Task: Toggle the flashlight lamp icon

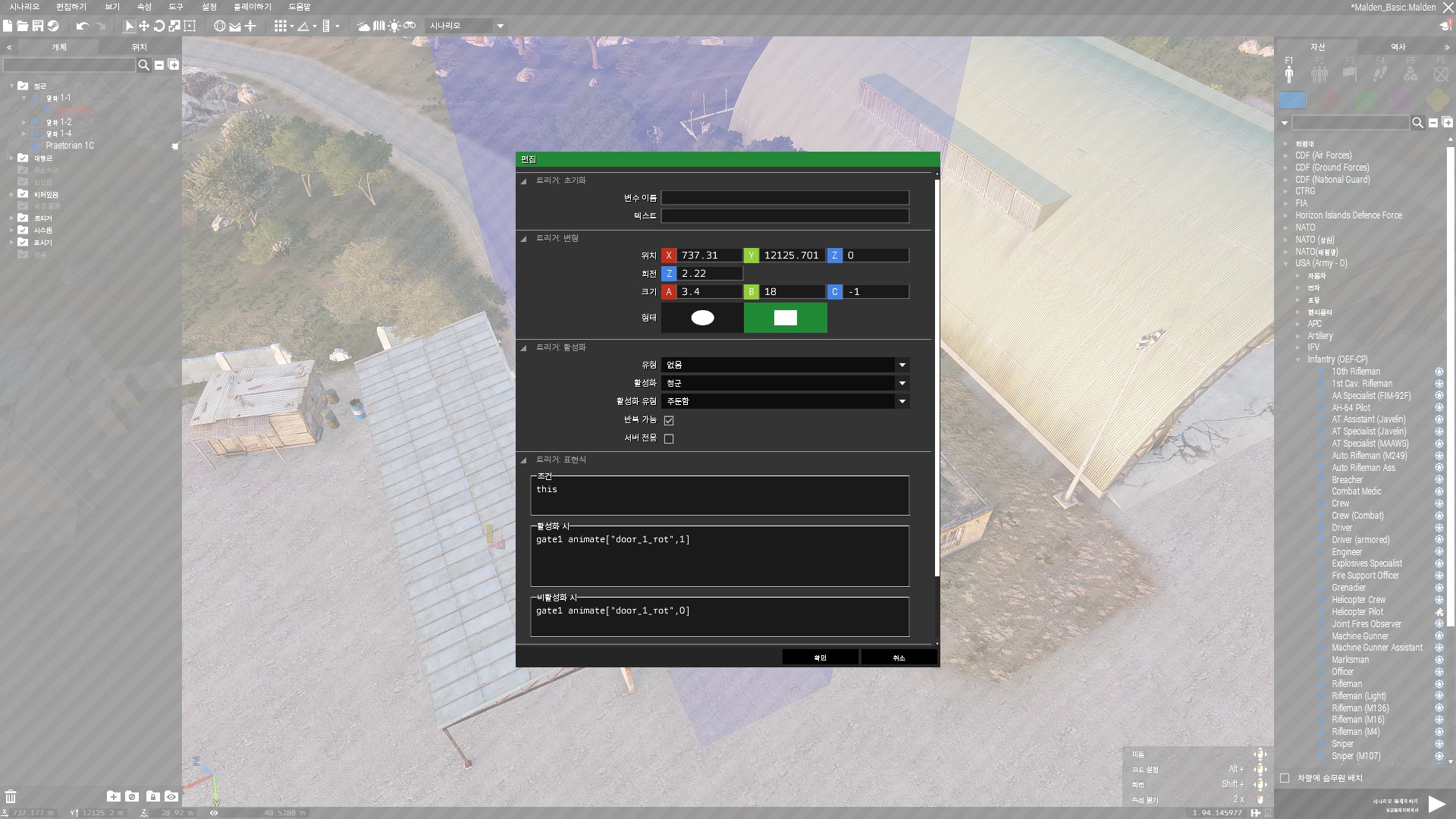Action: click(394, 26)
